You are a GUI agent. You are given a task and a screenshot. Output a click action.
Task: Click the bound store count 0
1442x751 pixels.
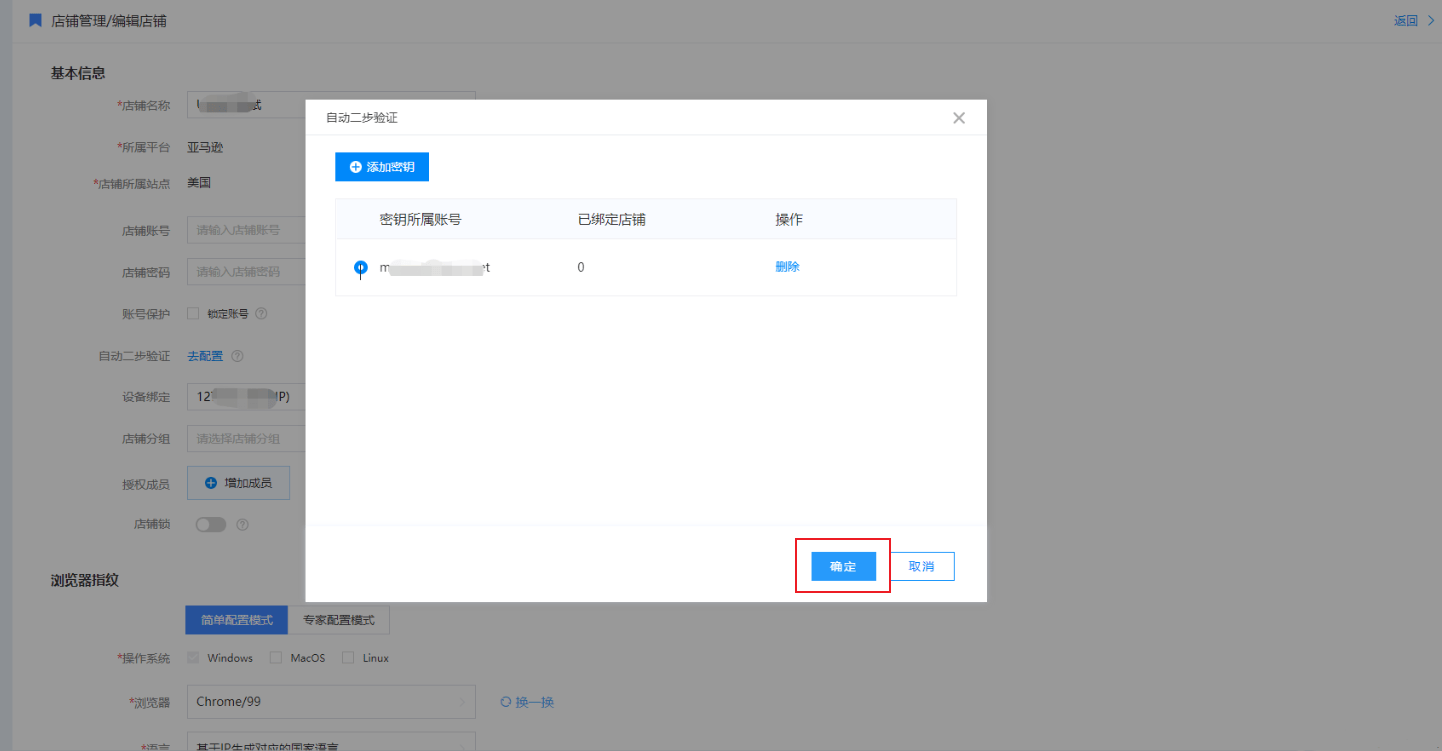[581, 268]
